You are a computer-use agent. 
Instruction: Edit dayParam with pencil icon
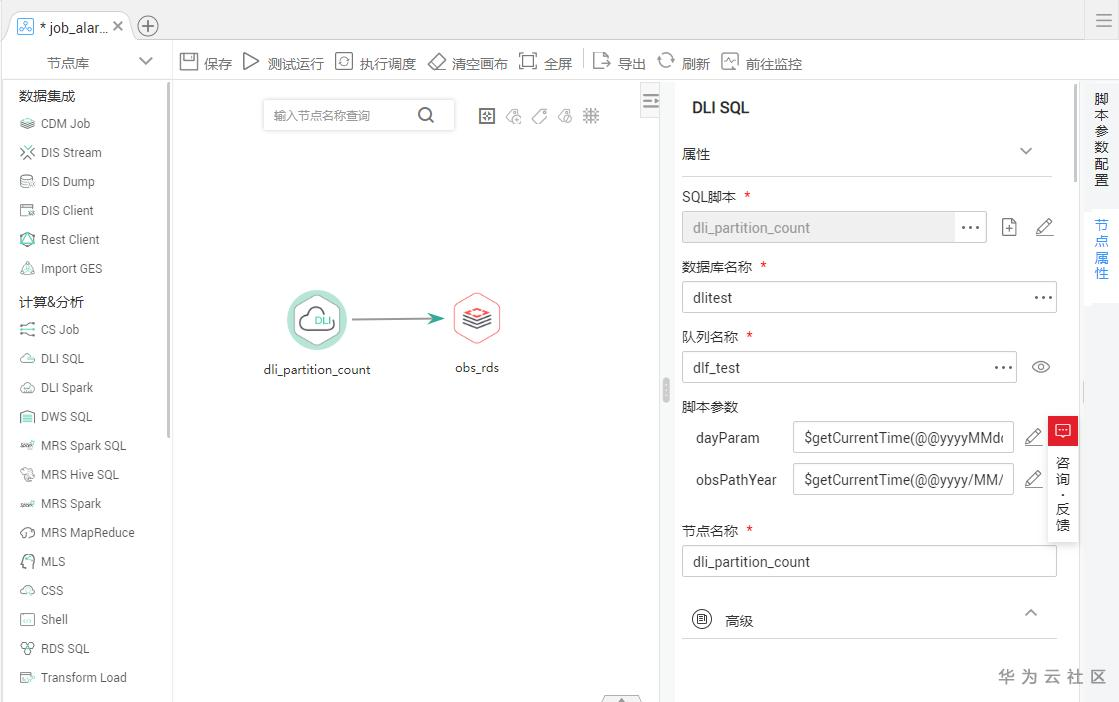pos(1033,437)
